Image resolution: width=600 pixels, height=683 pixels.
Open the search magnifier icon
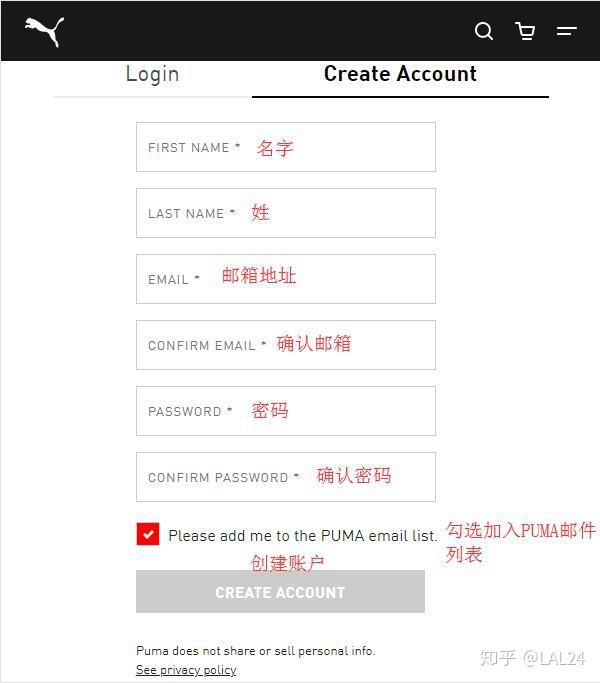click(x=484, y=31)
